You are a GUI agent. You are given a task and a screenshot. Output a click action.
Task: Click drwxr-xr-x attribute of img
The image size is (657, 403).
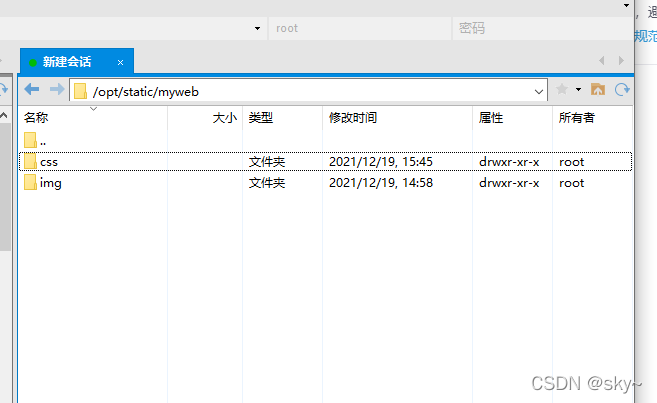coord(509,183)
